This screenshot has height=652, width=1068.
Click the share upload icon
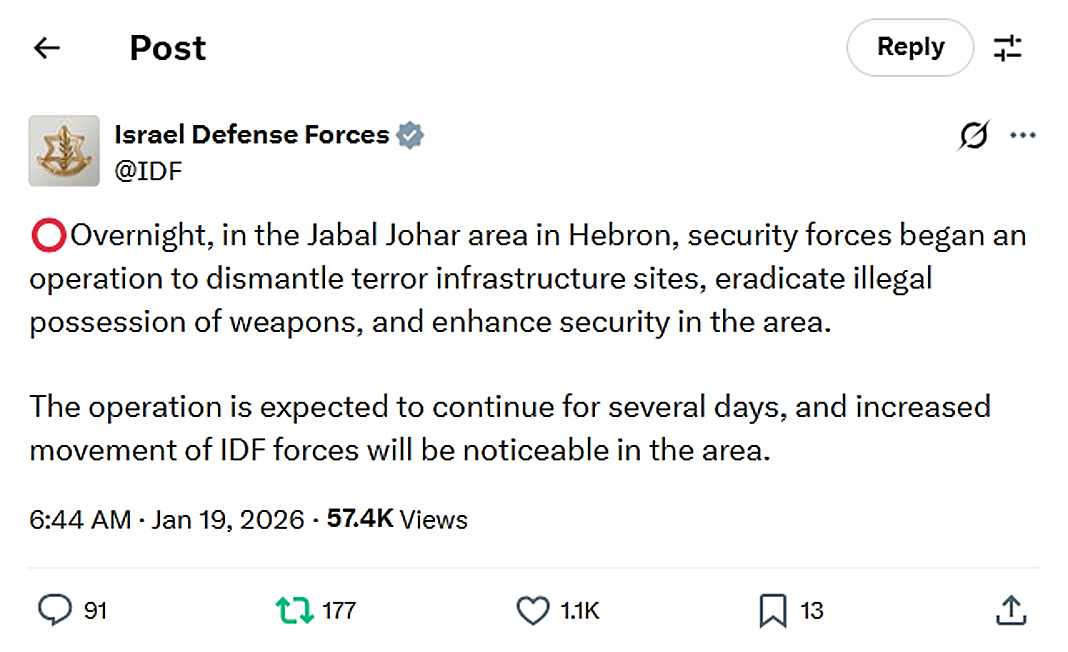pyautogui.click(x=1010, y=610)
